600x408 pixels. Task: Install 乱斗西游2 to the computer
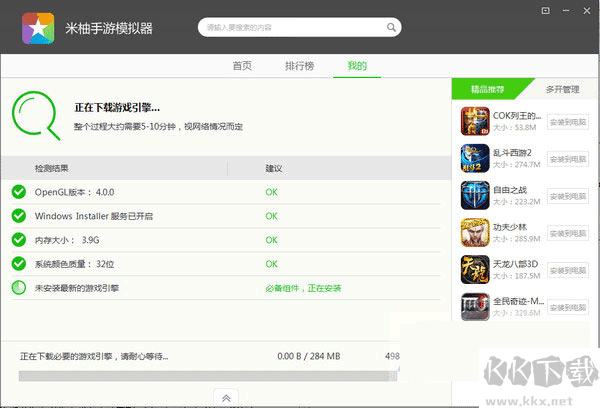pos(568,159)
